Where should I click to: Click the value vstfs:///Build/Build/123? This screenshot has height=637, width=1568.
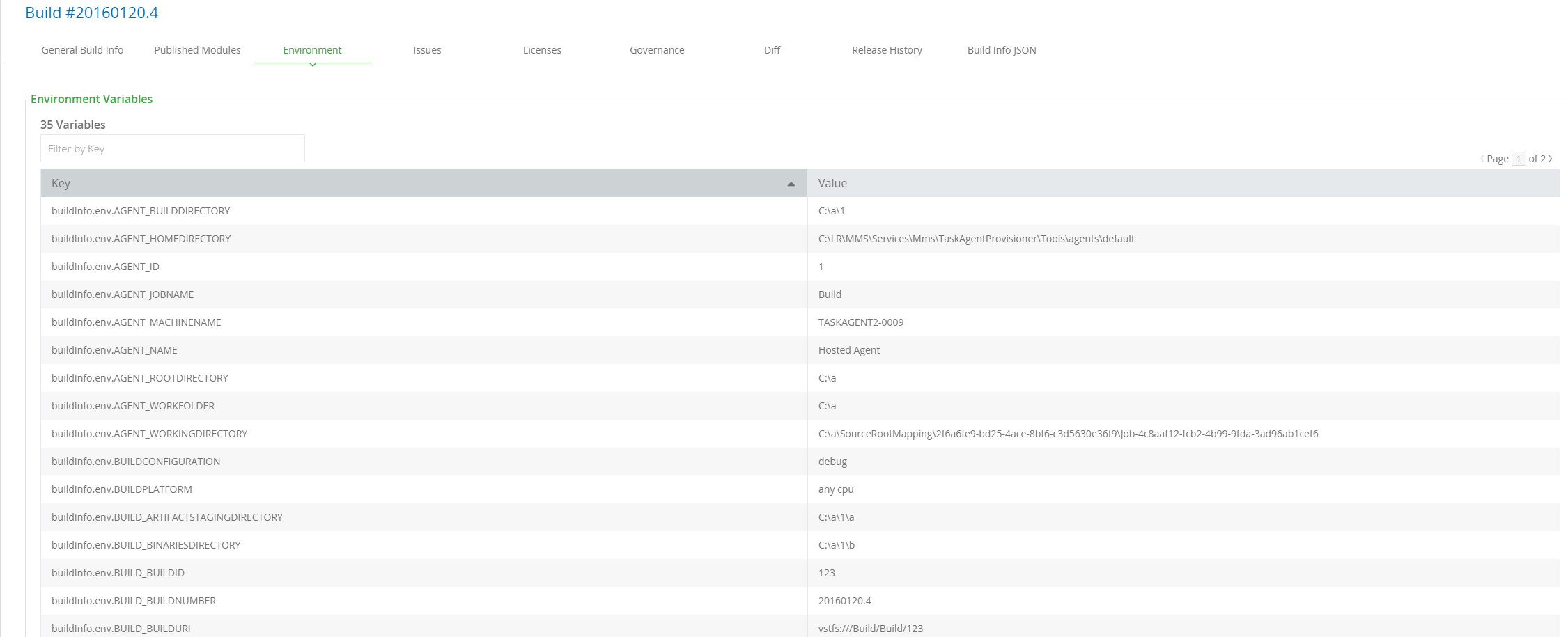click(x=871, y=629)
